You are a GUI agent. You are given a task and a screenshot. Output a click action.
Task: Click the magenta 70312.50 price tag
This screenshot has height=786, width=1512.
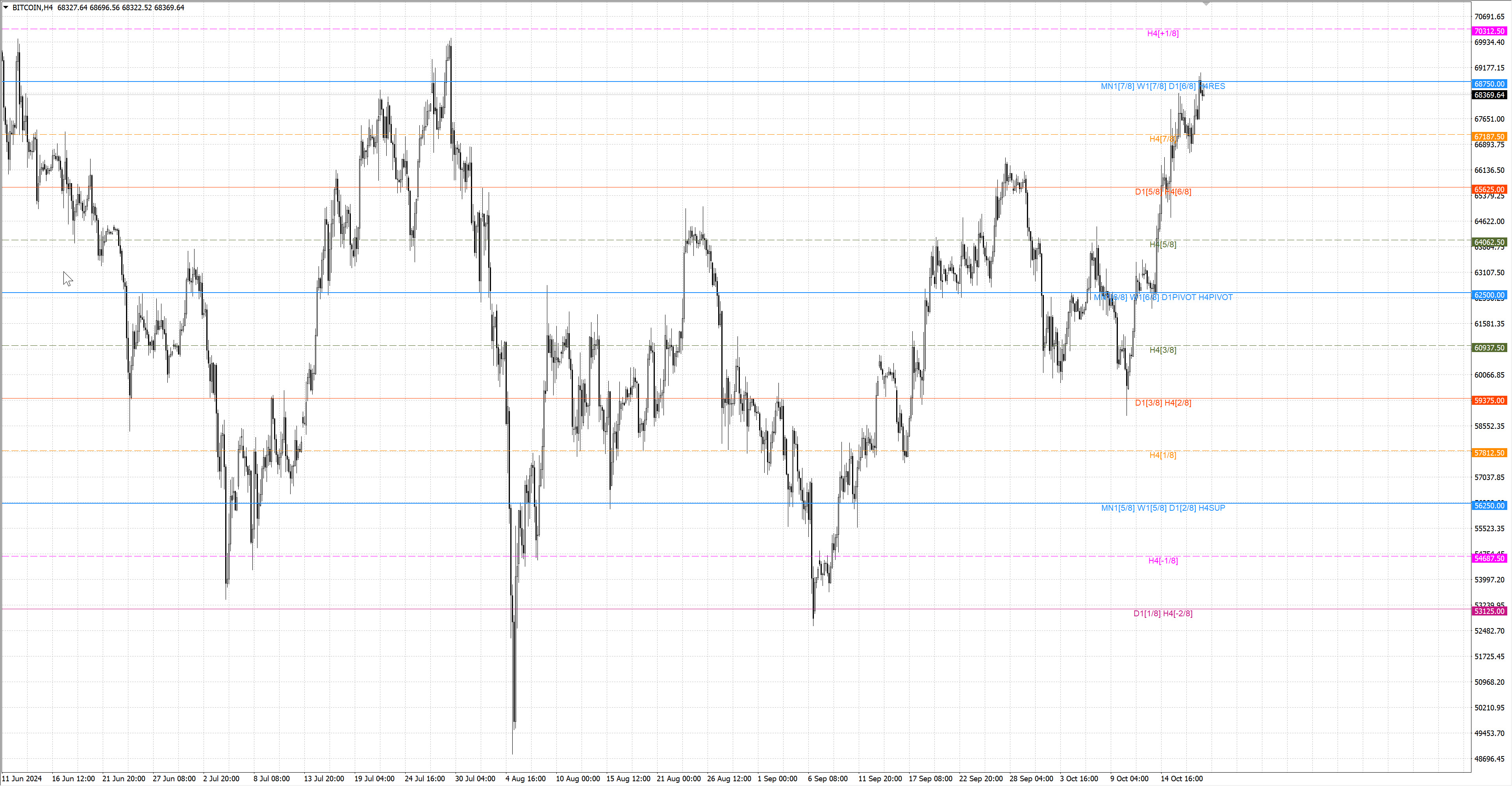[x=1489, y=31]
